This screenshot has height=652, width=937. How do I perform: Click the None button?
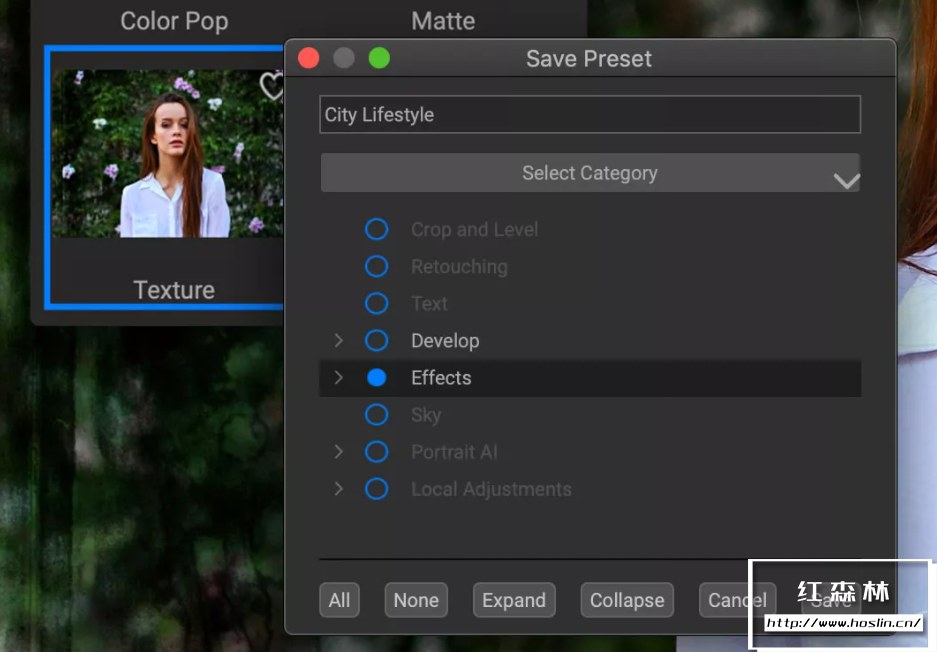pyautogui.click(x=416, y=599)
